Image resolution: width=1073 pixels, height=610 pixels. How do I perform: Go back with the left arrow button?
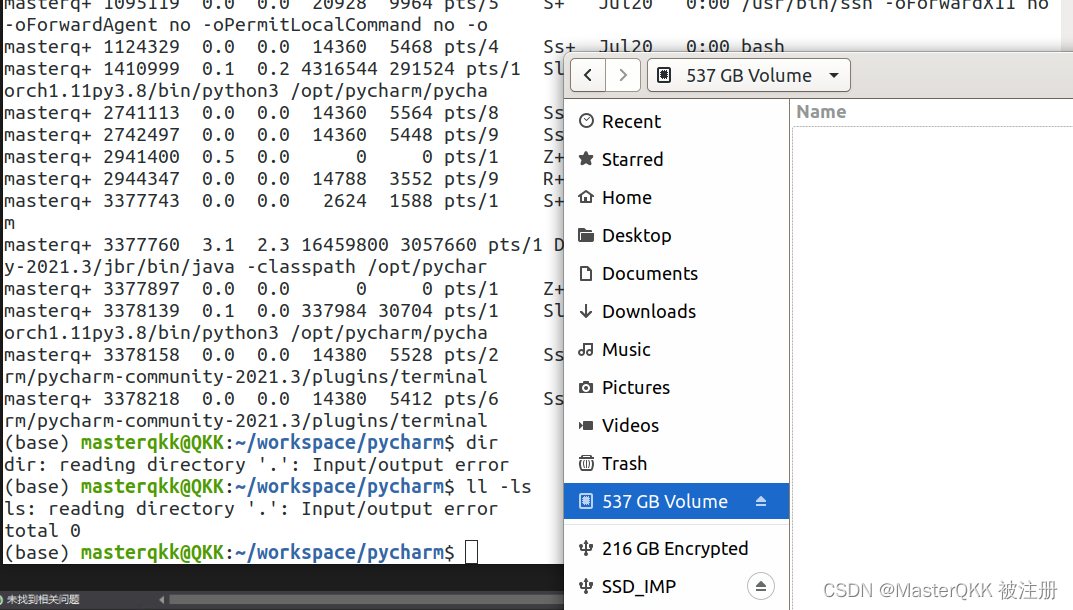click(588, 75)
